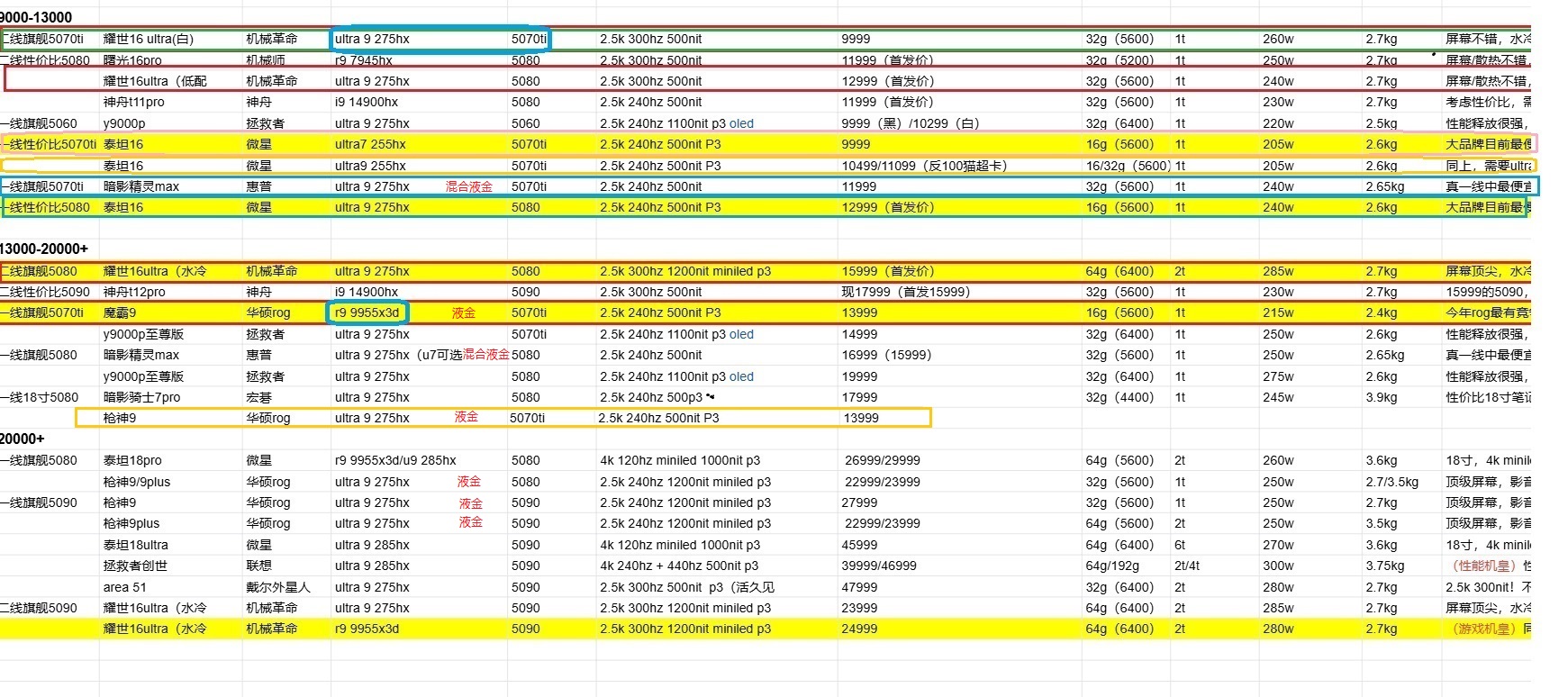Select the 拯救者创世 model cell
This screenshot has width=1568, height=697.
[135, 566]
